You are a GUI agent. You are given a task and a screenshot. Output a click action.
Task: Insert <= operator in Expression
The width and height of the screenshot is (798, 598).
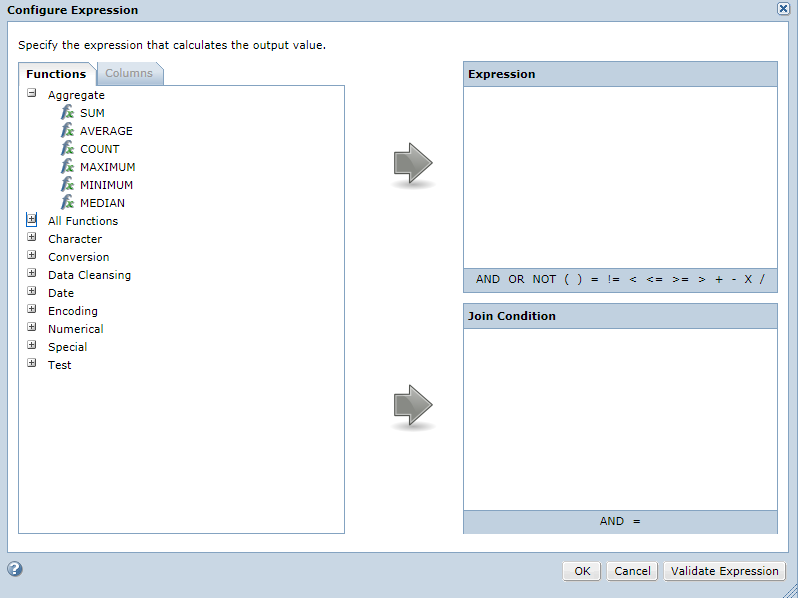(x=654, y=279)
